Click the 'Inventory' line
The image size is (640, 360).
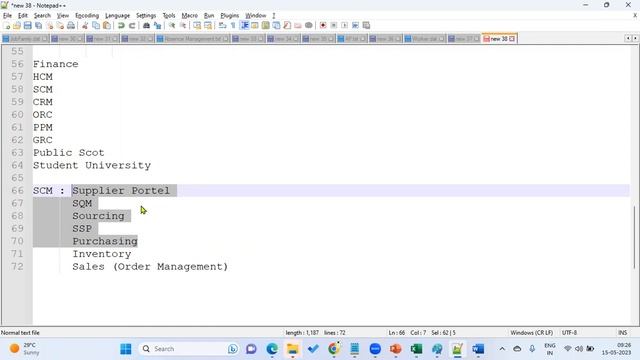[102, 254]
